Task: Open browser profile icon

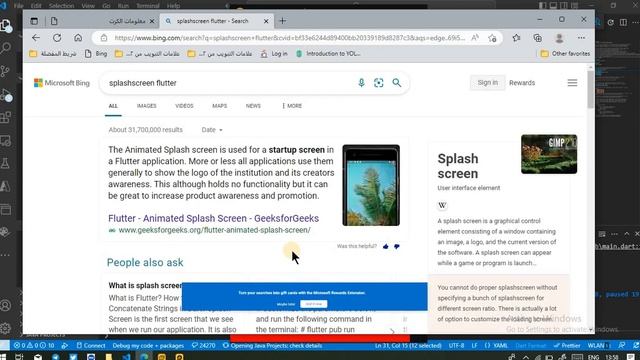Action: [x=559, y=38]
